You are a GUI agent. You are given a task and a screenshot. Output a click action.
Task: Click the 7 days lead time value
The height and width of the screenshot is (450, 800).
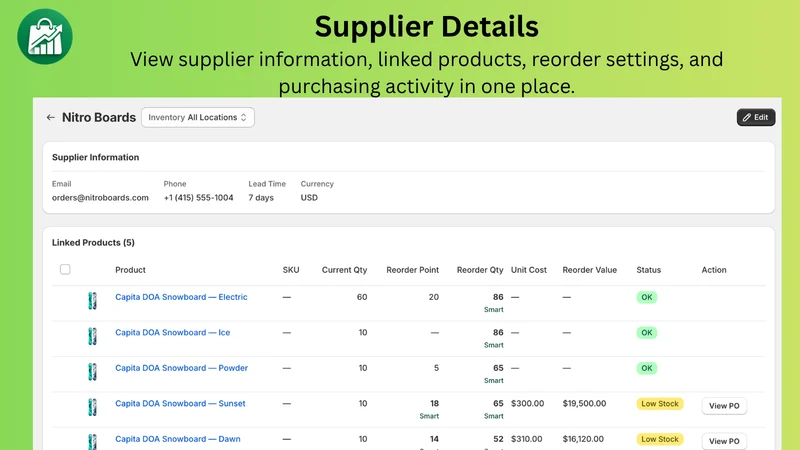click(x=261, y=197)
